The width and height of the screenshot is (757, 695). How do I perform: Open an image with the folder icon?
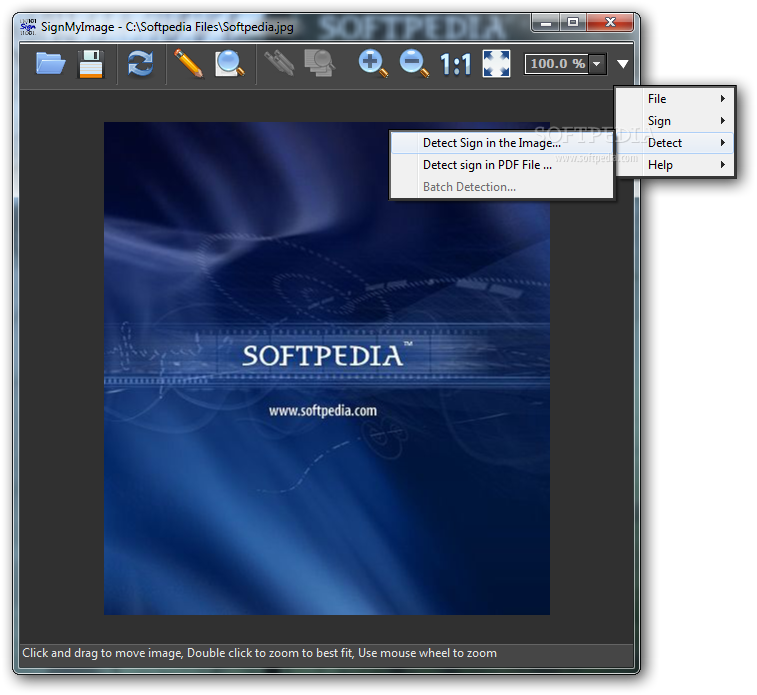[51, 64]
